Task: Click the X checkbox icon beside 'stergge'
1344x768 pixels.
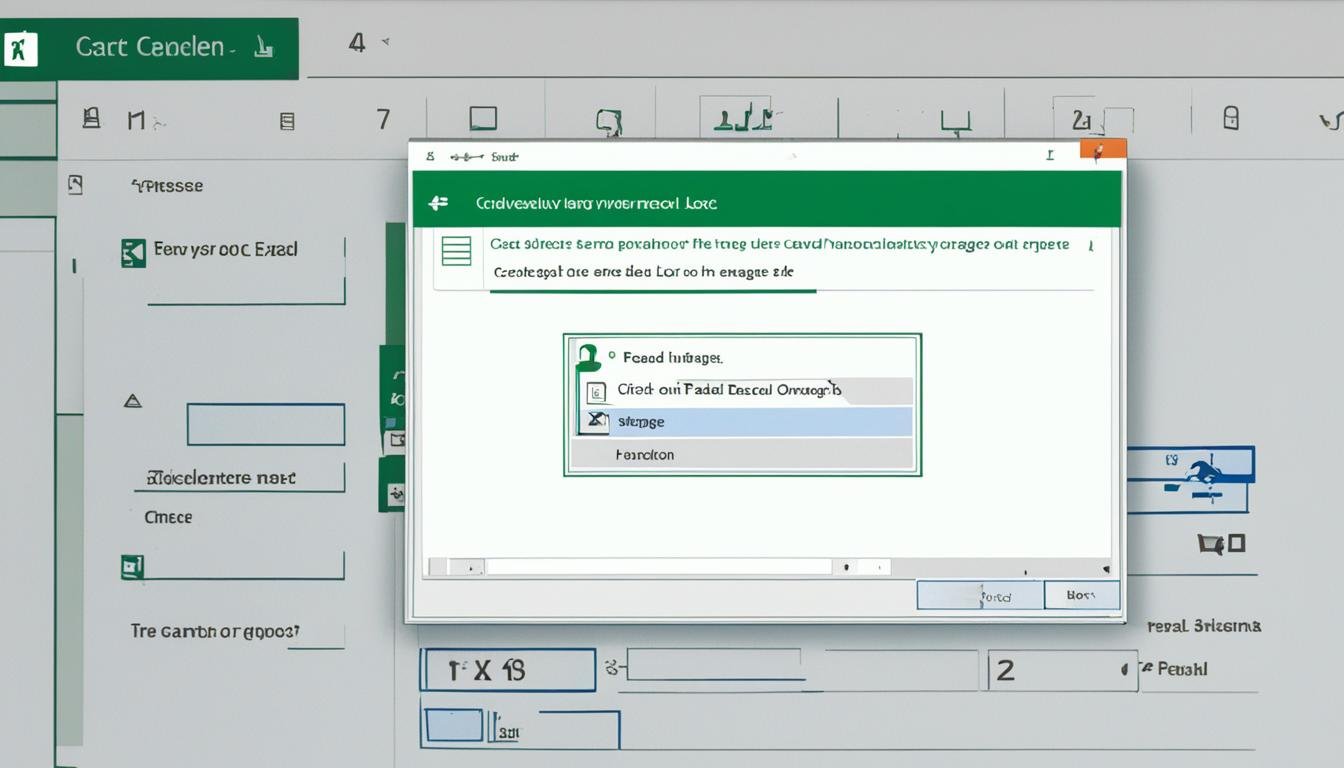Action: pos(597,421)
